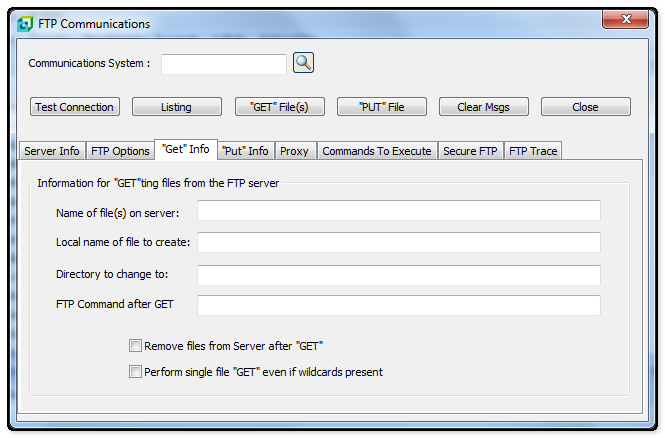Click the Name of file(s) on server field
Viewport: 665px width, 438px height.
point(398,210)
